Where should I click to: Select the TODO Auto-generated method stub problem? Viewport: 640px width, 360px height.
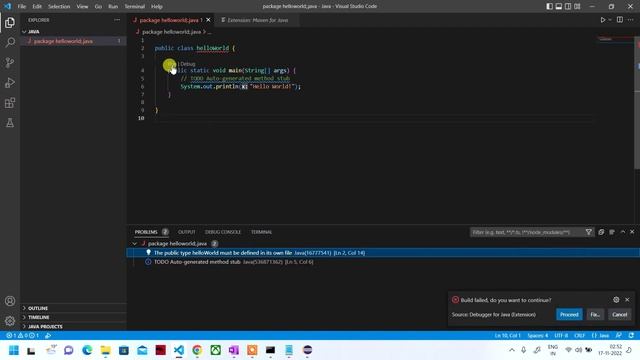383,262
